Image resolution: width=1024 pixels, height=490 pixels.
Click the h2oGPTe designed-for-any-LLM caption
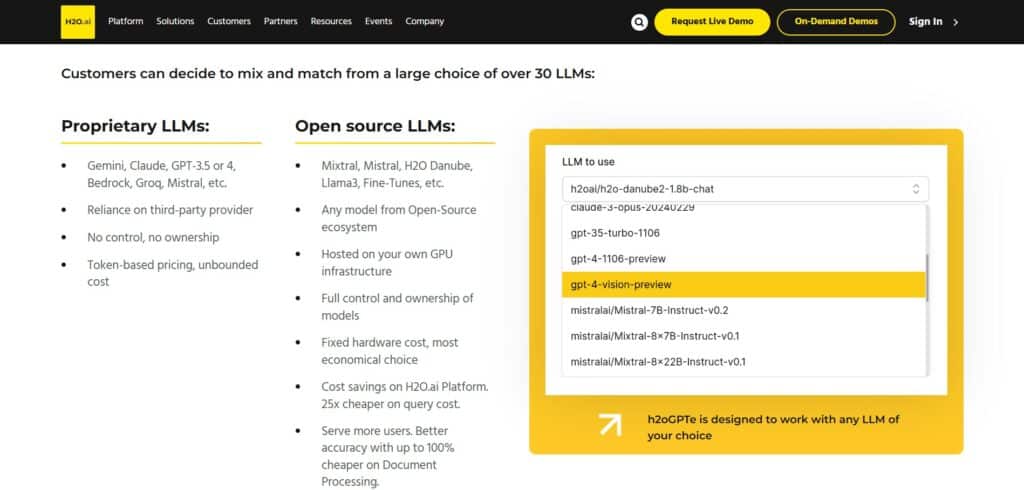click(x=773, y=427)
